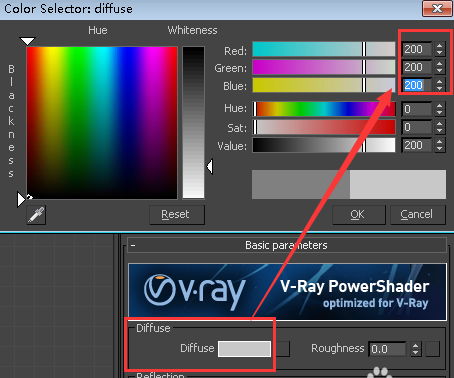Decrease Value with its down arrow

(440, 149)
